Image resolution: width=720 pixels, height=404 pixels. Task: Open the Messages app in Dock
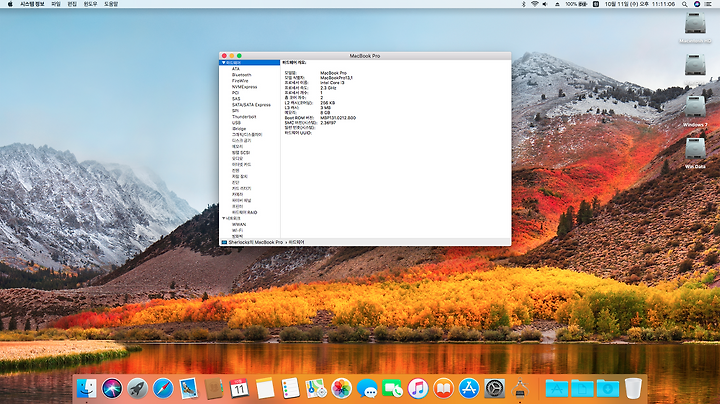(x=367, y=388)
